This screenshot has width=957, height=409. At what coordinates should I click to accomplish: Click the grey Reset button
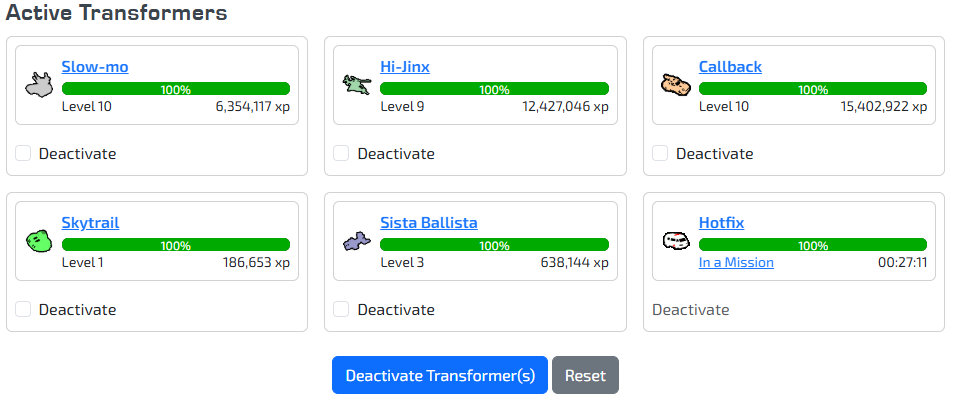[585, 376]
